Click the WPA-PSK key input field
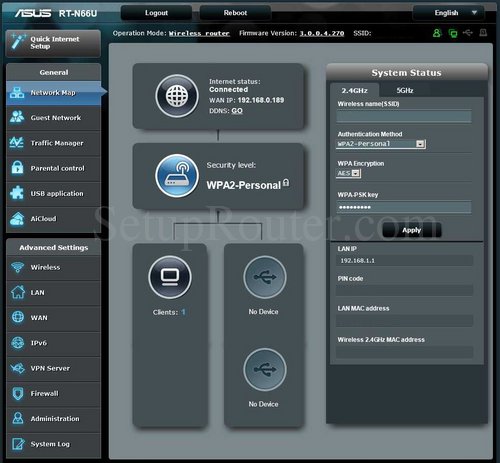The image size is (500, 463). [404, 207]
